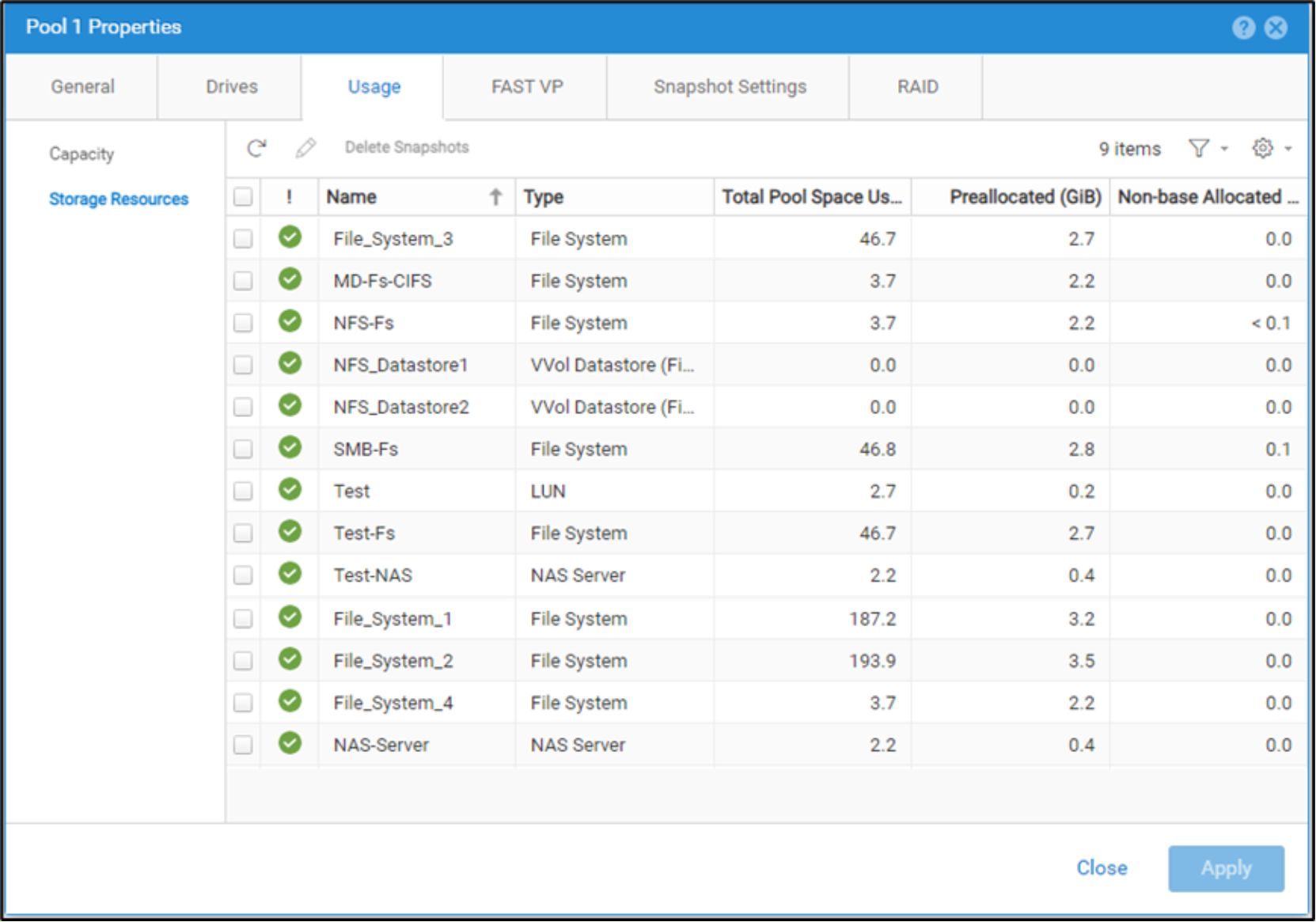Click the 193.9 pool space value

click(873, 661)
